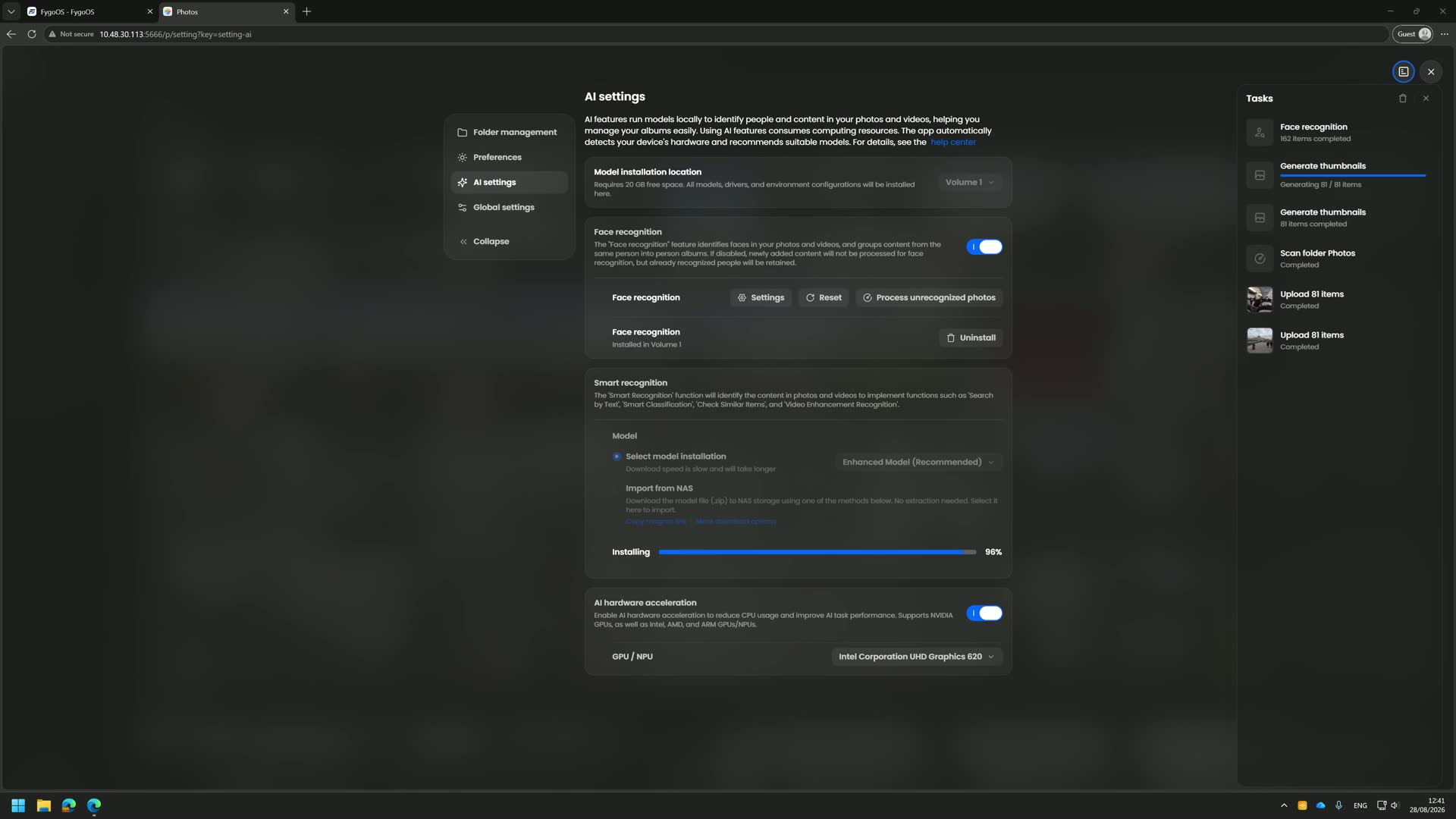Open the tab search dropdown arrow
The width and height of the screenshot is (1456, 819).
click(11, 11)
